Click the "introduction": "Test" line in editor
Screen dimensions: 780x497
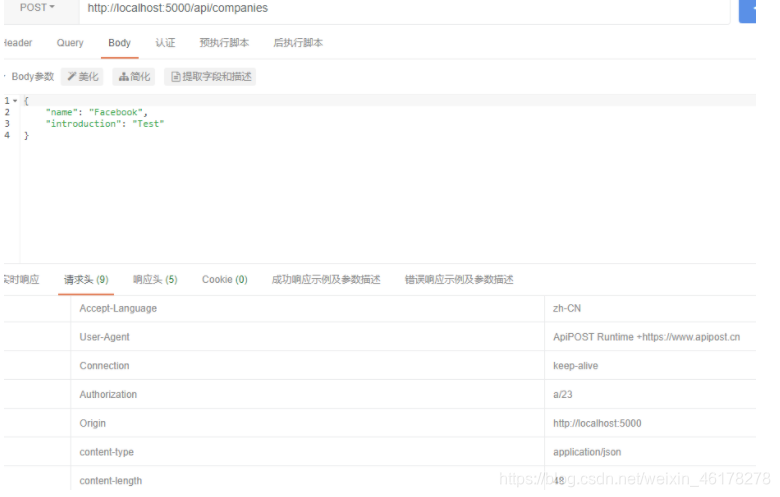point(104,124)
